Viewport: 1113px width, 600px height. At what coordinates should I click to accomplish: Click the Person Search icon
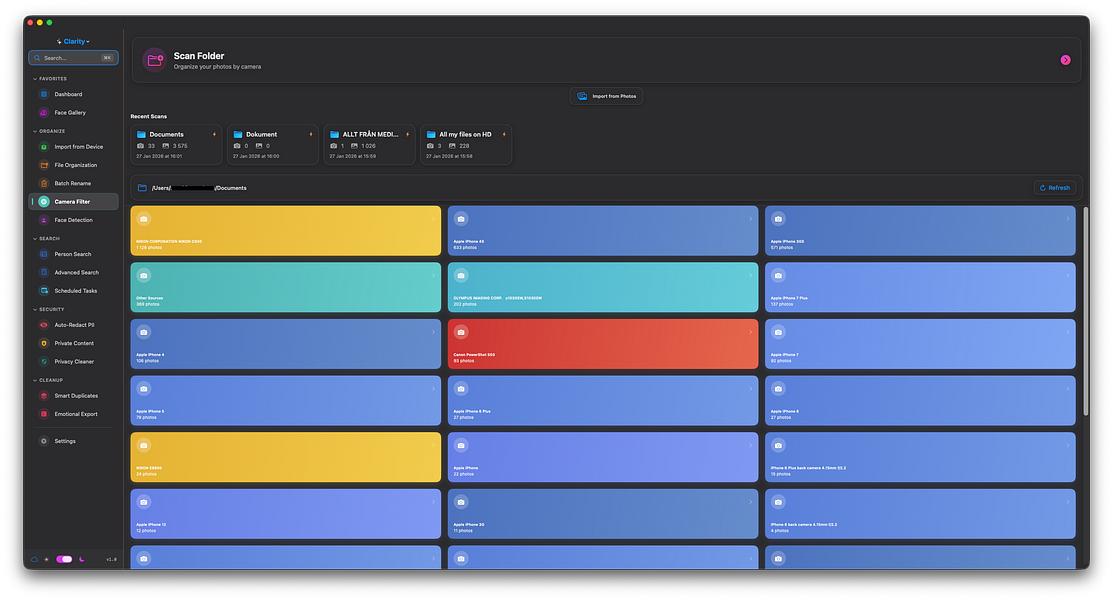coord(43,254)
